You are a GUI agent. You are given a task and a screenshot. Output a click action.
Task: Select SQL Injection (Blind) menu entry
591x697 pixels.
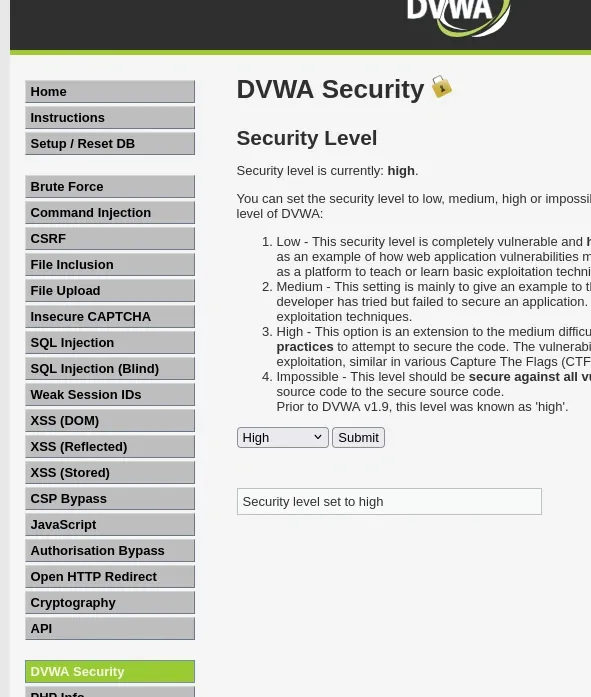click(110, 369)
